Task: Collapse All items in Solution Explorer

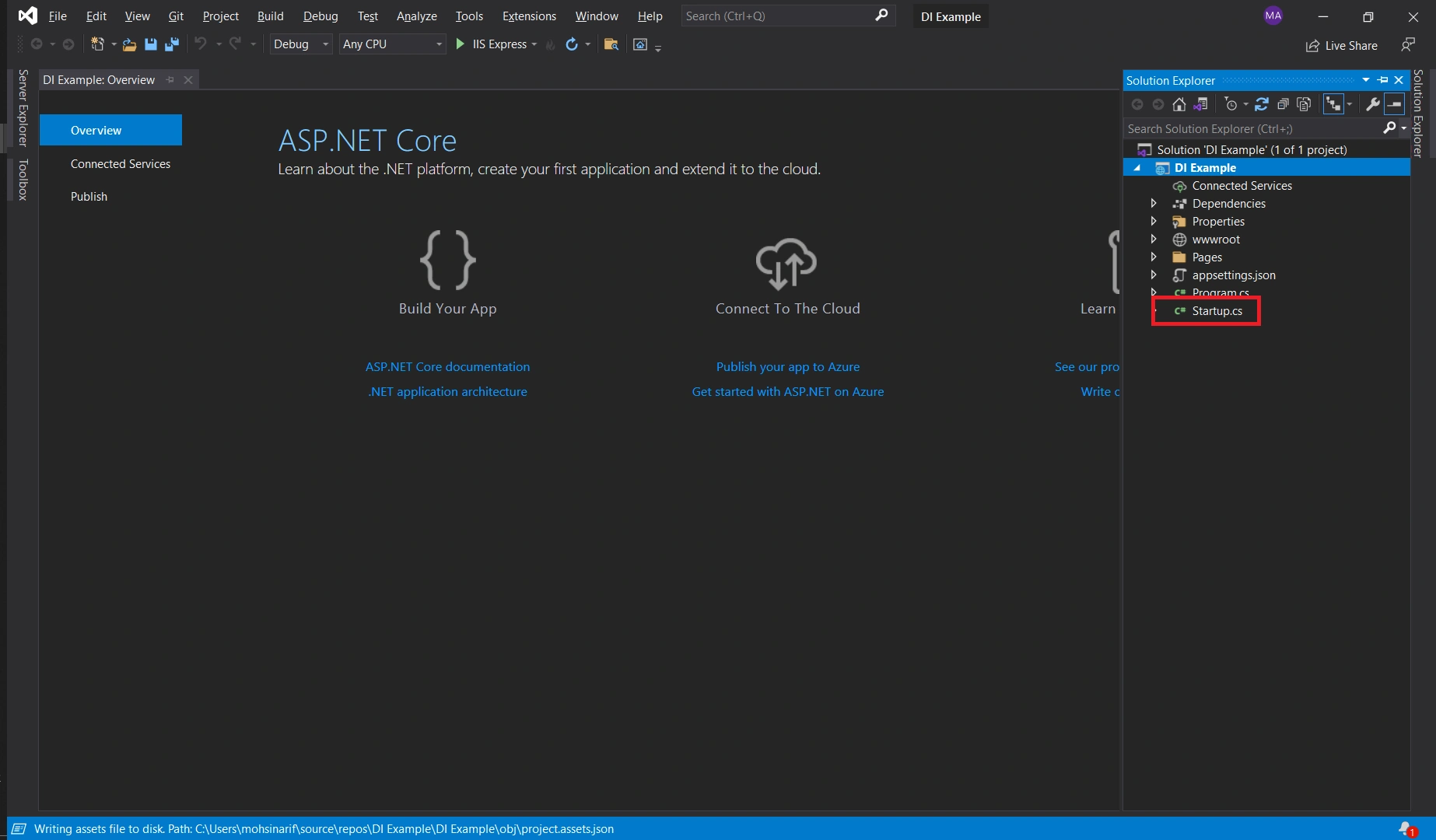Action: (1283, 104)
